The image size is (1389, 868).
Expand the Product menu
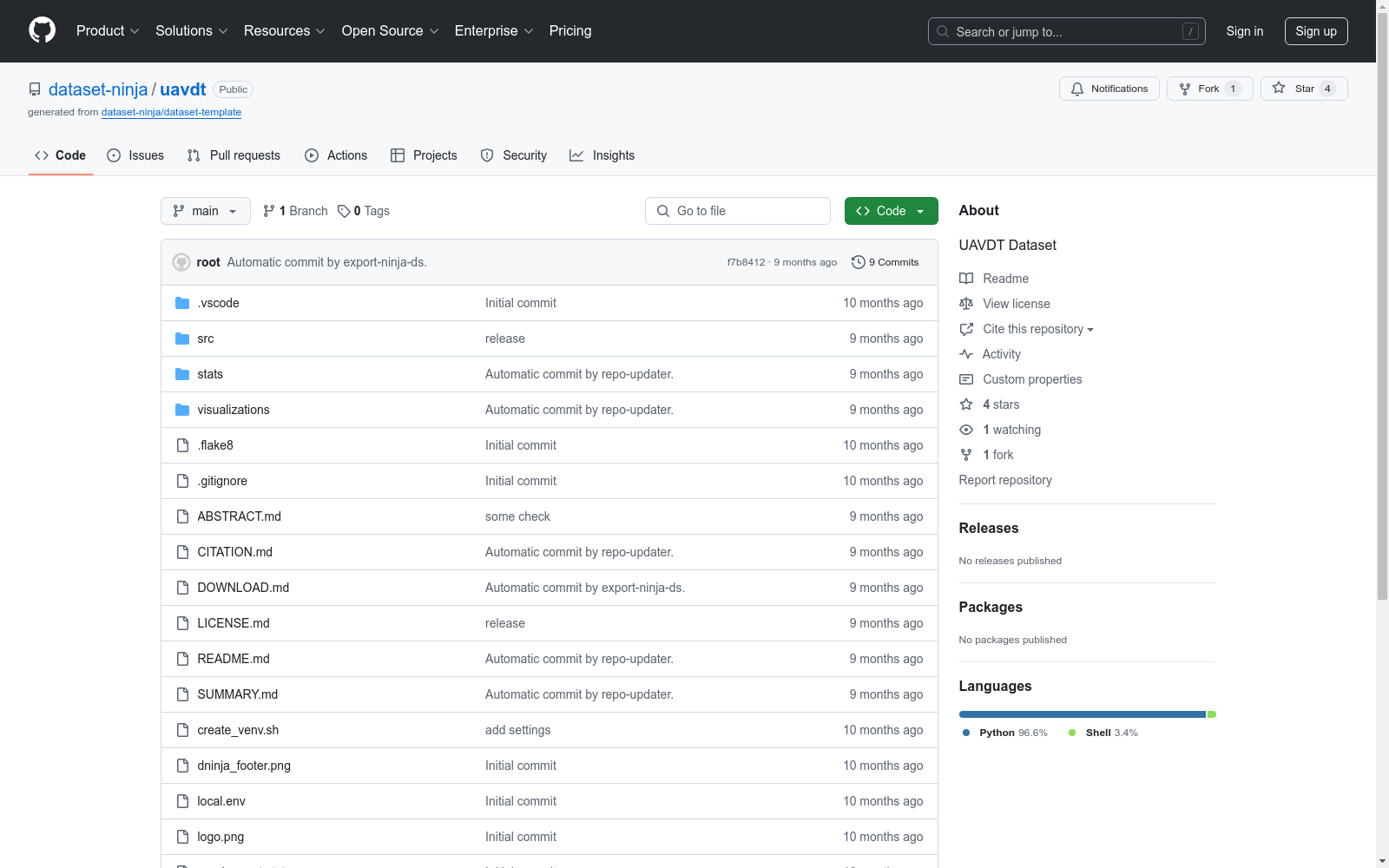108,30
